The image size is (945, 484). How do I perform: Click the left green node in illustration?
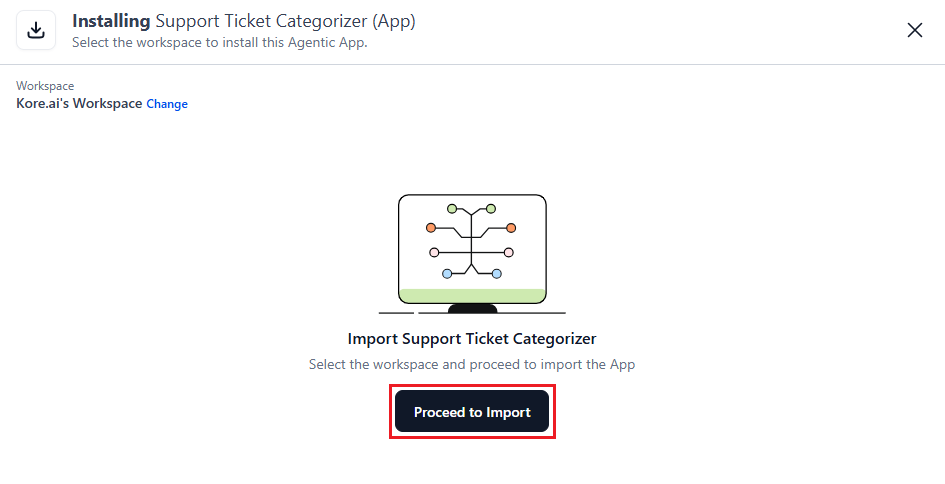[x=452, y=209]
